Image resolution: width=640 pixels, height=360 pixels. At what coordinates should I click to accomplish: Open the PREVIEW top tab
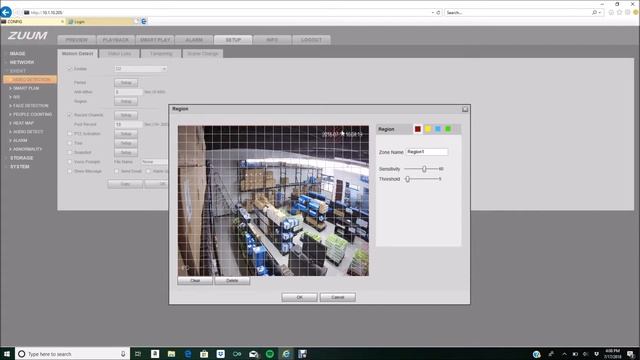pyautogui.click(x=77, y=40)
